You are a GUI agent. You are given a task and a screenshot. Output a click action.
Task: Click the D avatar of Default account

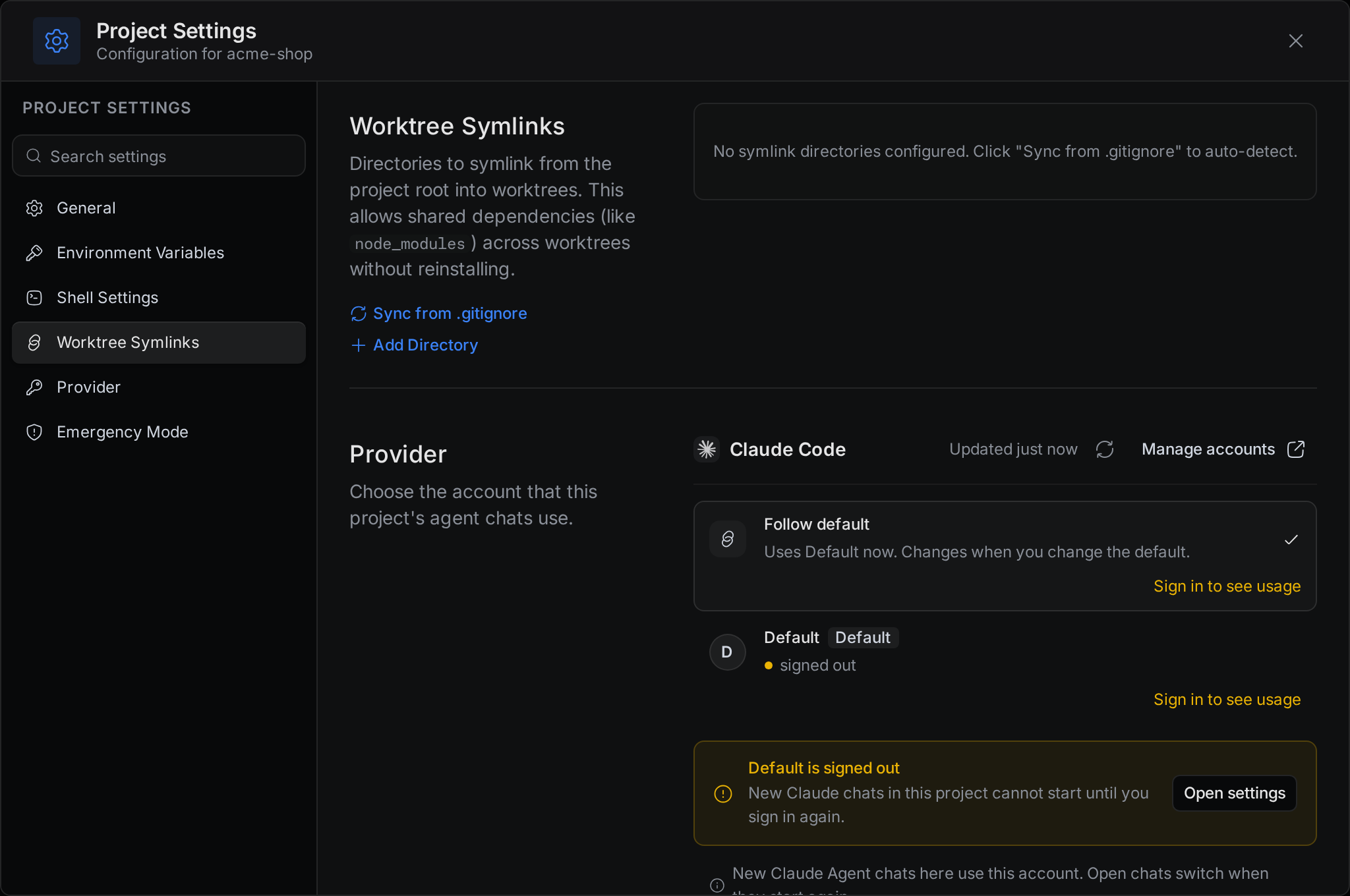(x=728, y=652)
